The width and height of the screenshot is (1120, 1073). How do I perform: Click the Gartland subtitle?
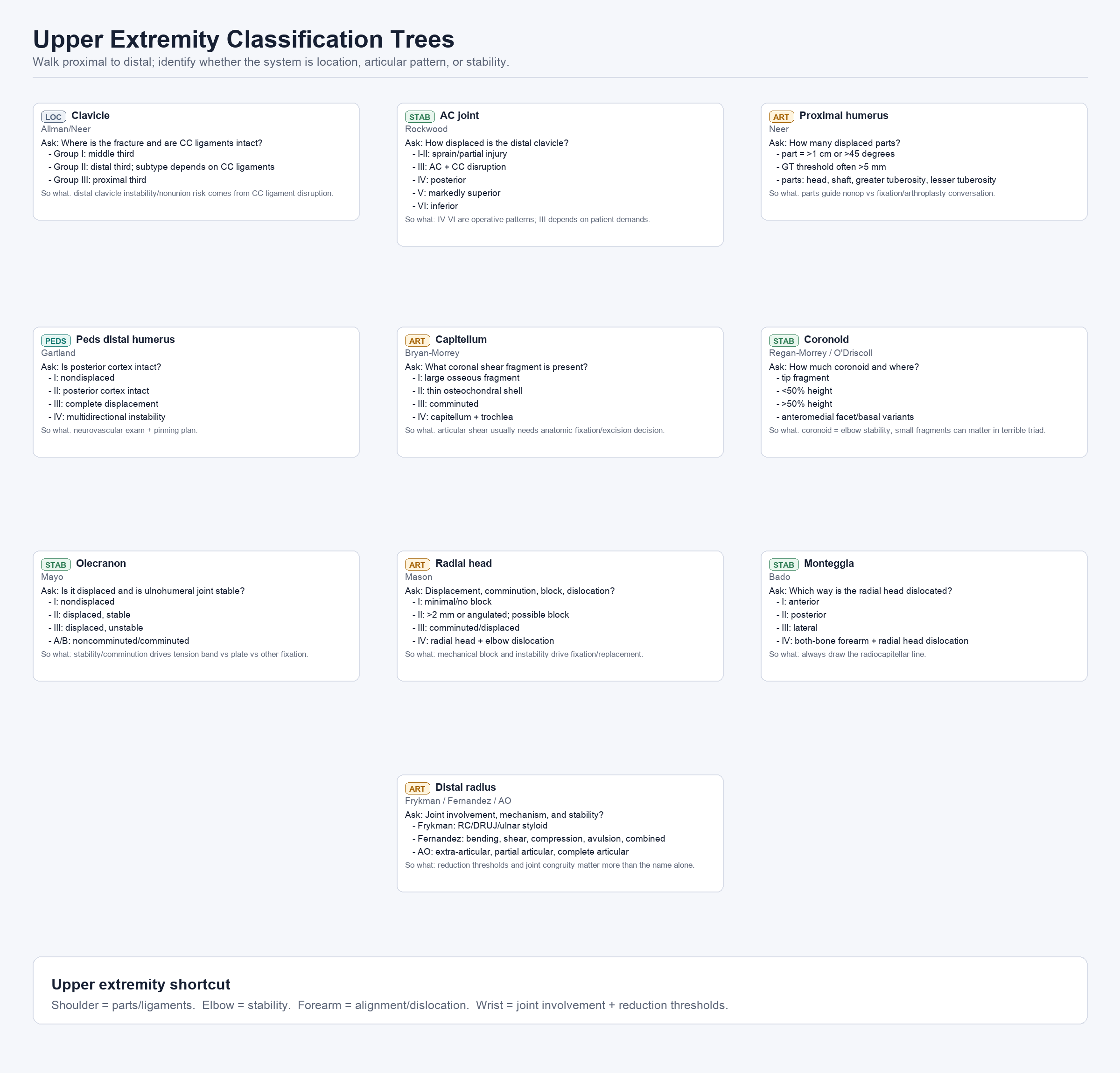click(x=58, y=353)
